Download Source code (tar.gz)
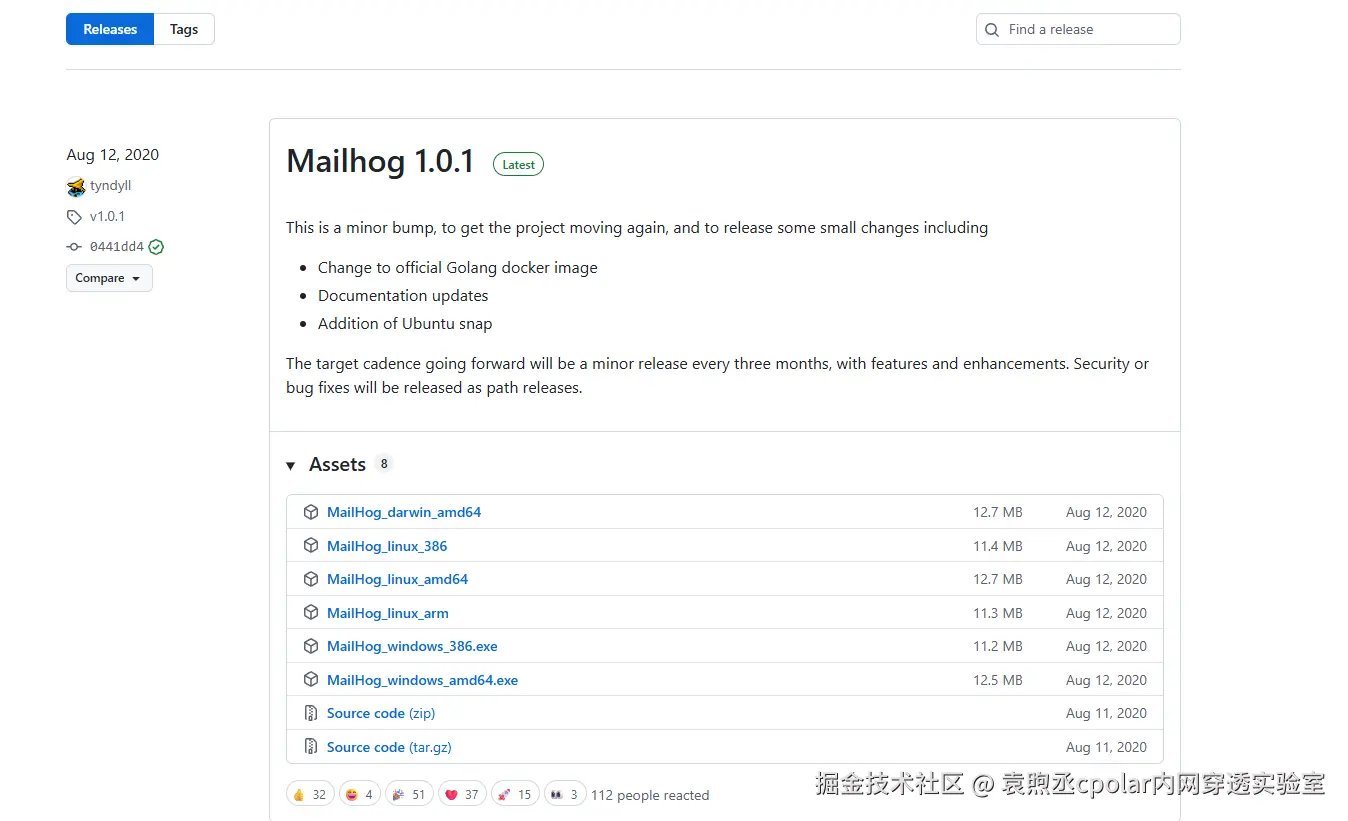Image resolution: width=1348 pixels, height=821 pixels. [x=389, y=747]
